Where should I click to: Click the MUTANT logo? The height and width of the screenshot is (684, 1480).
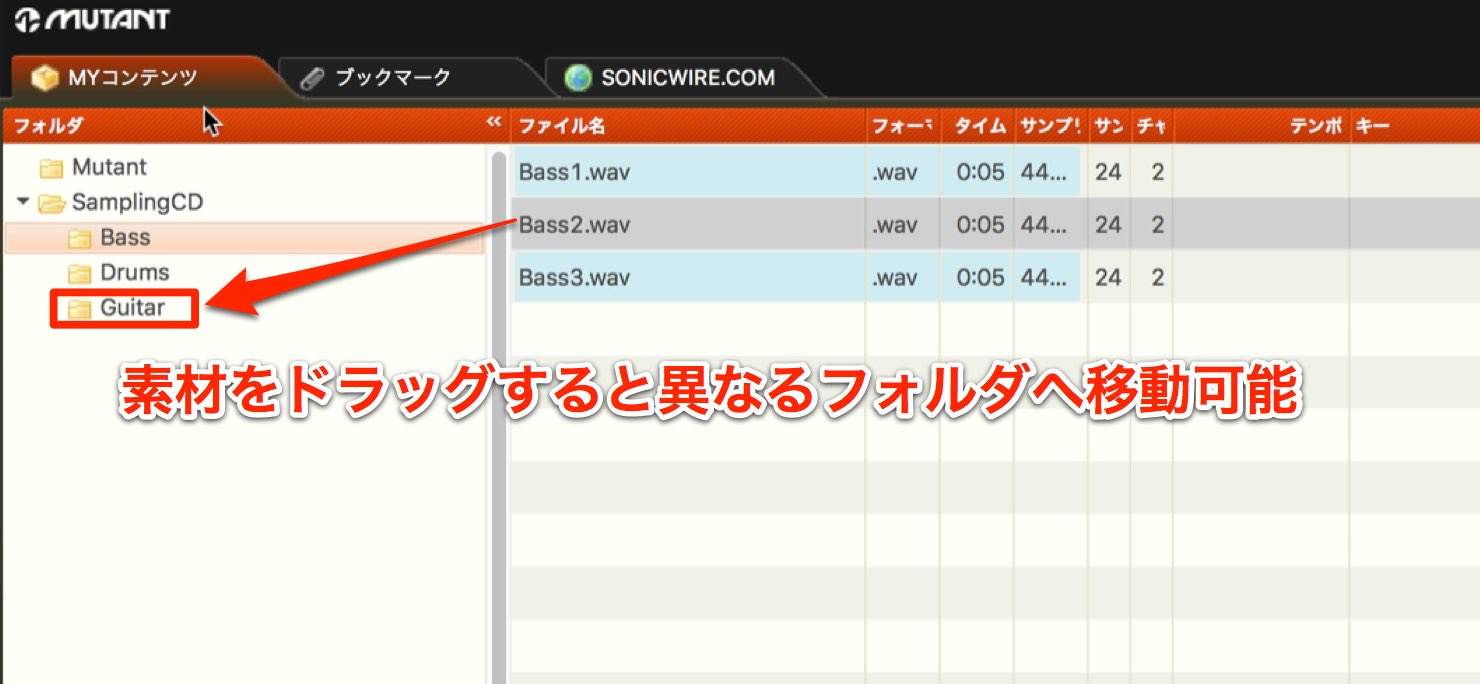[x=92, y=19]
